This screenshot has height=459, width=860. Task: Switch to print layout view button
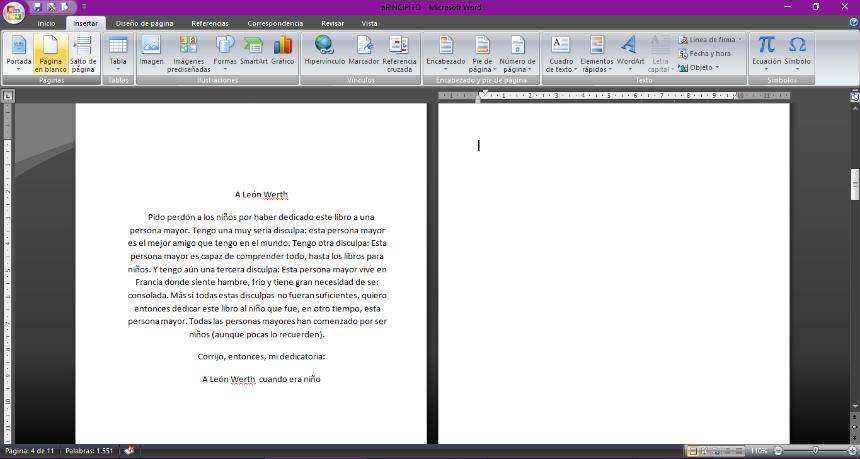tap(692, 451)
